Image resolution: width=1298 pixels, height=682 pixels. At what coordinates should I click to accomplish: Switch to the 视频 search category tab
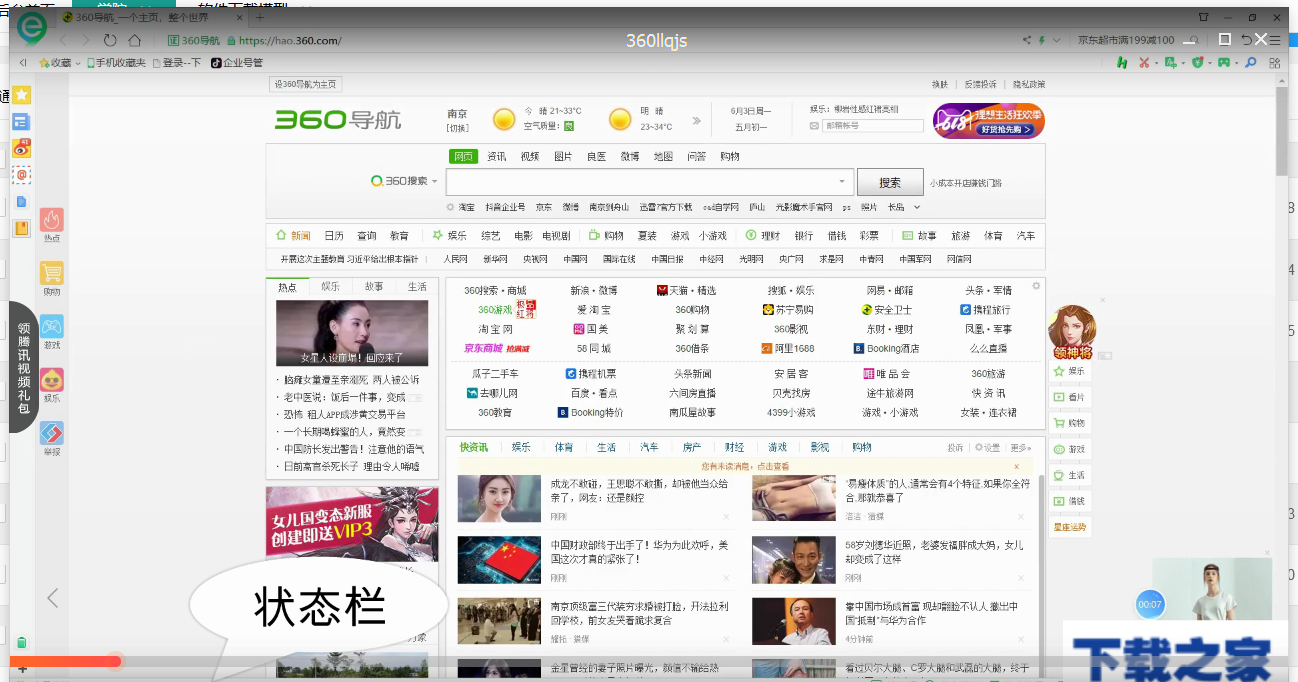click(528, 157)
